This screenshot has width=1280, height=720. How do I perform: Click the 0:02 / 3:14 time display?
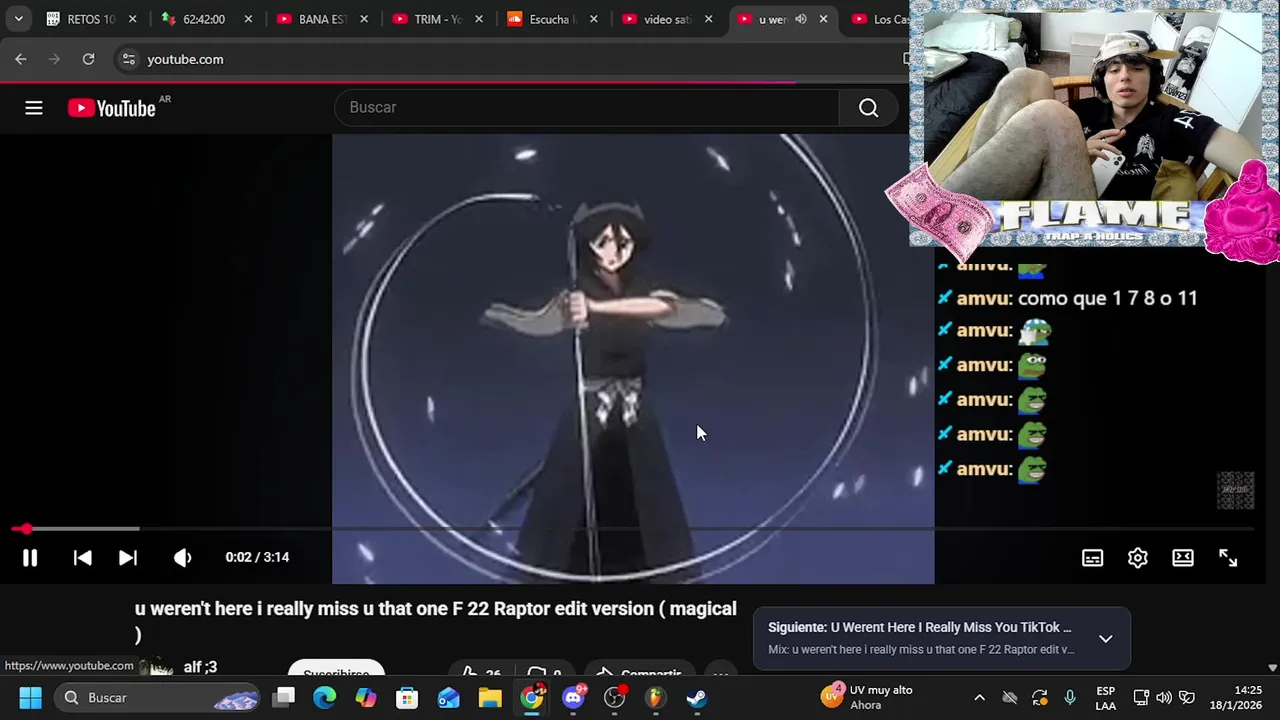click(x=257, y=557)
